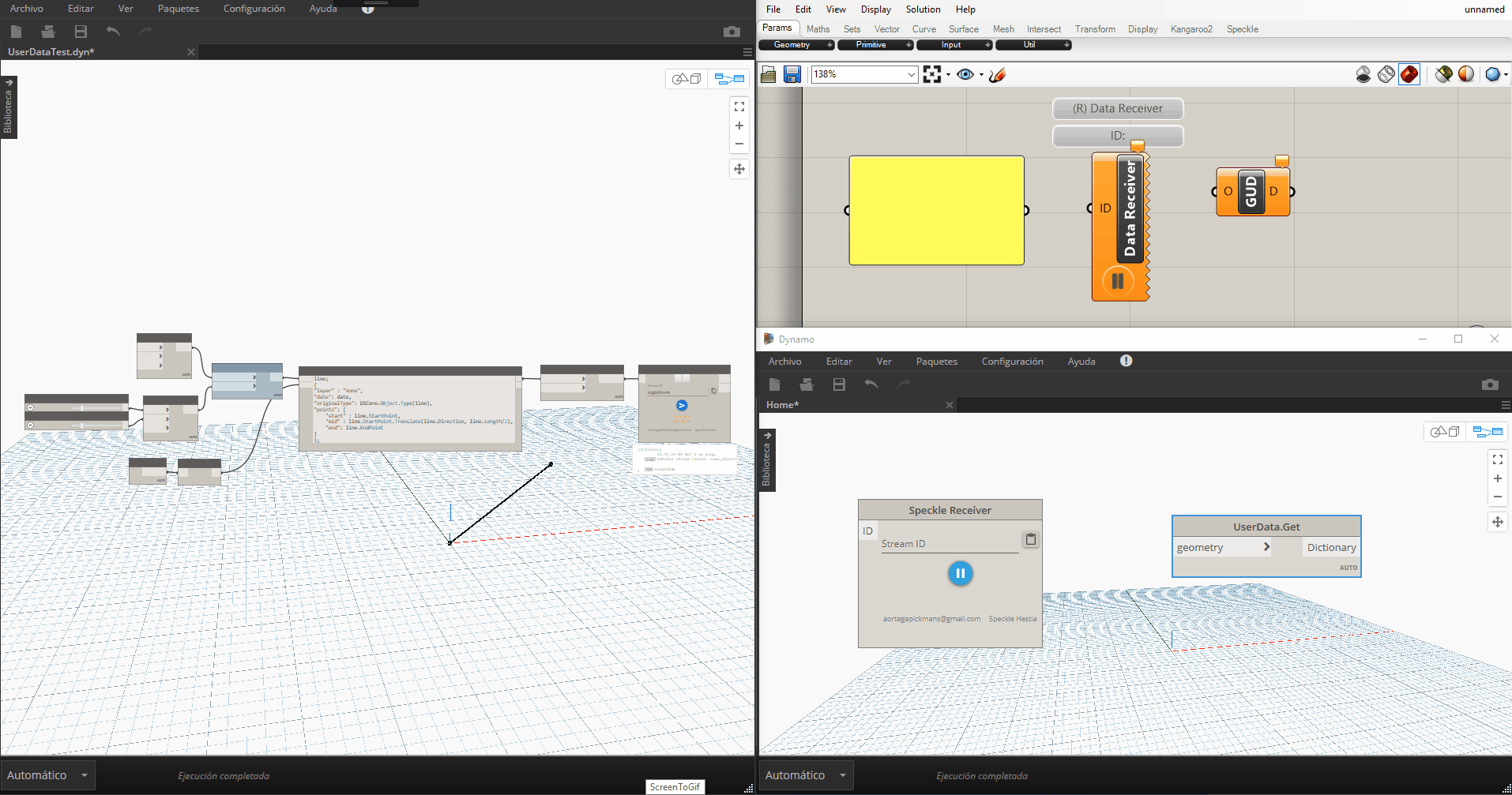Toggle Grasshopper no-preview display mode icon
This screenshot has height=795, width=1512.
(x=1363, y=74)
